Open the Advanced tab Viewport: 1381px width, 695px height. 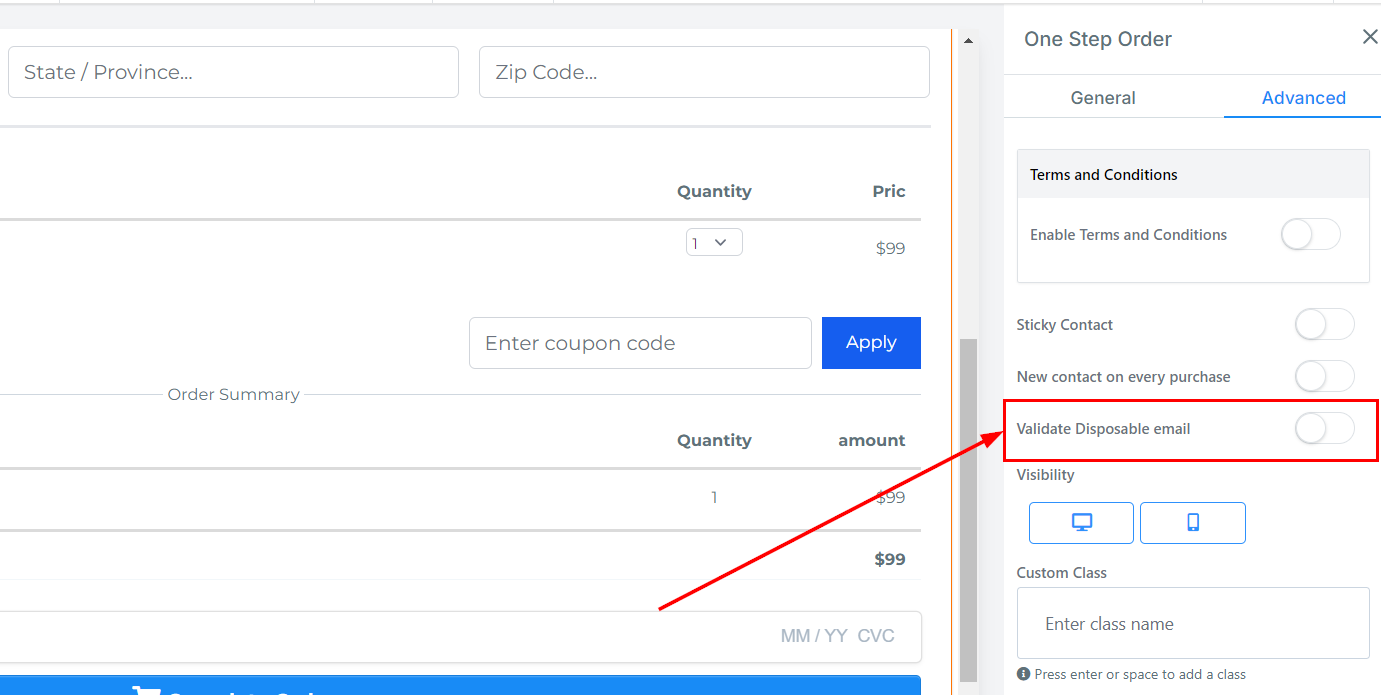[1303, 98]
